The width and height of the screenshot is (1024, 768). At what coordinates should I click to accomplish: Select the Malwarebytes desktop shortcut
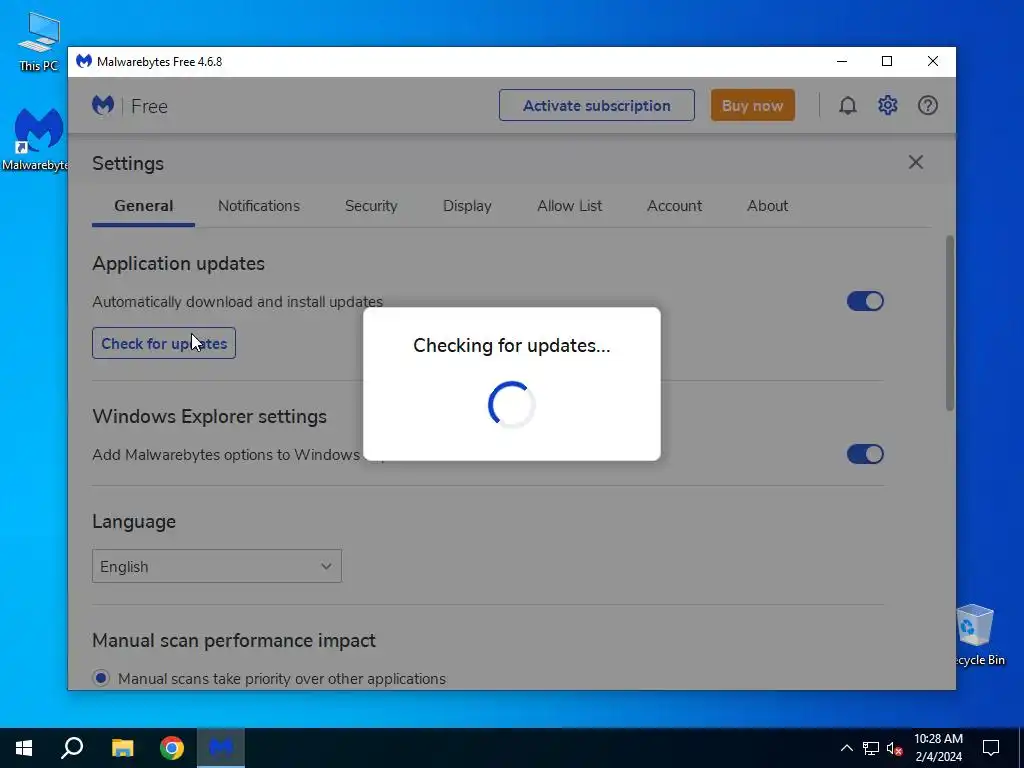pos(37,140)
